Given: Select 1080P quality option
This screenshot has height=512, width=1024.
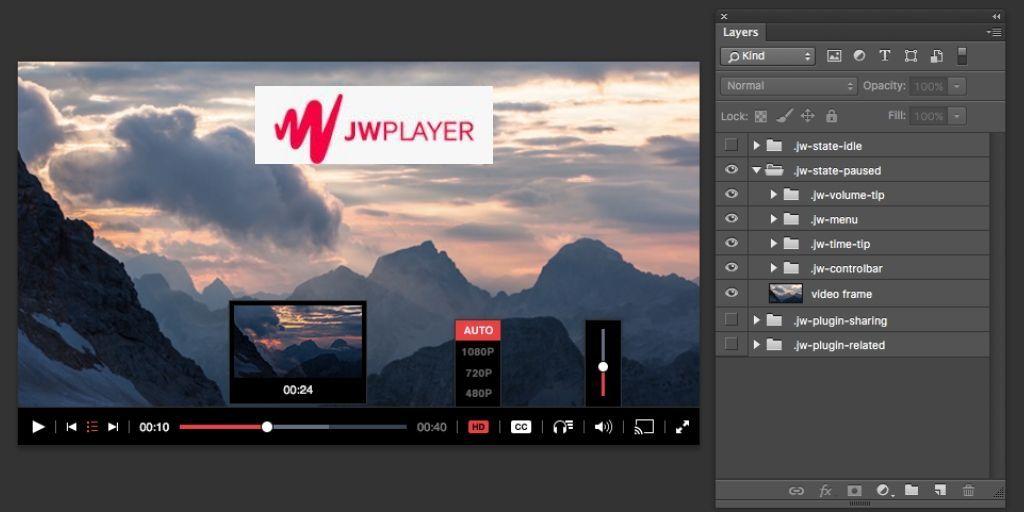Looking at the screenshot, I should point(478,352).
